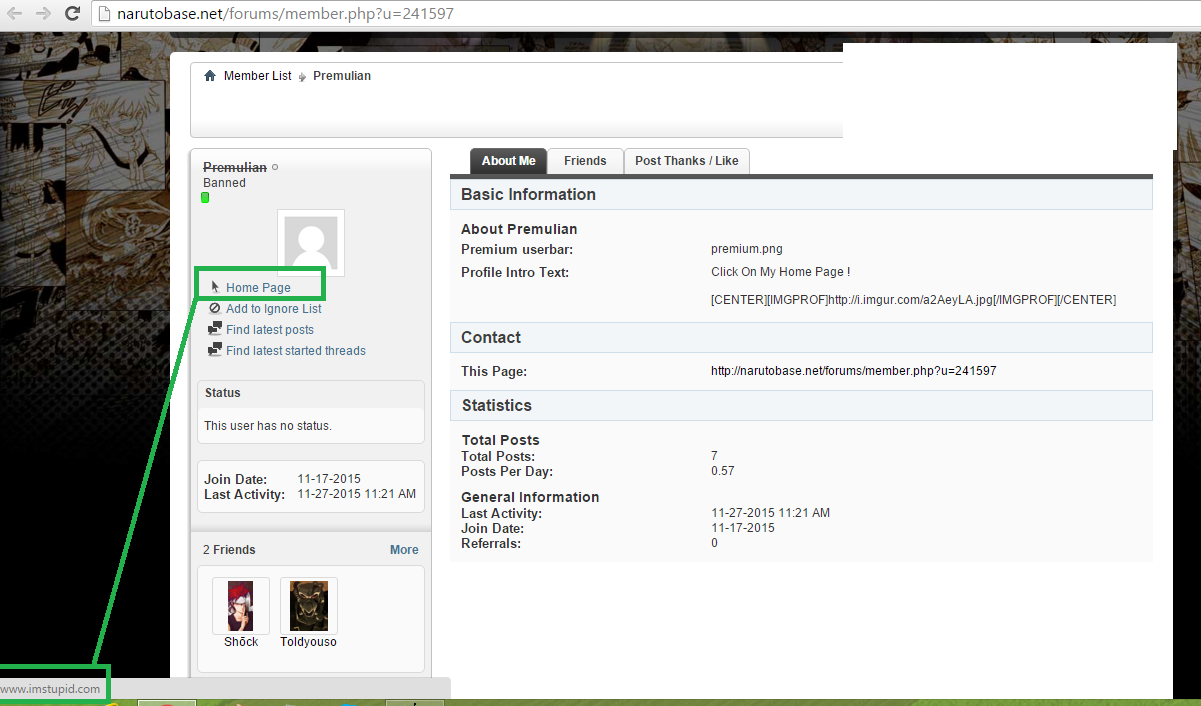Image resolution: width=1201 pixels, height=706 pixels.
Task: Click the Toldyouso username link
Action: pyautogui.click(x=308, y=642)
